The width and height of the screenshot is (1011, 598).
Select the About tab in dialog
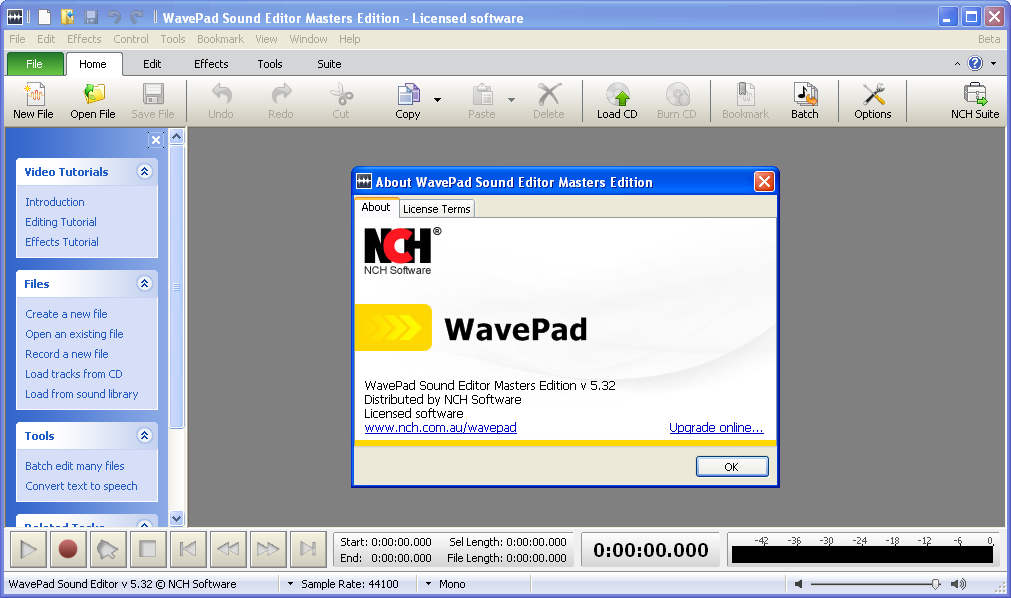click(x=375, y=207)
